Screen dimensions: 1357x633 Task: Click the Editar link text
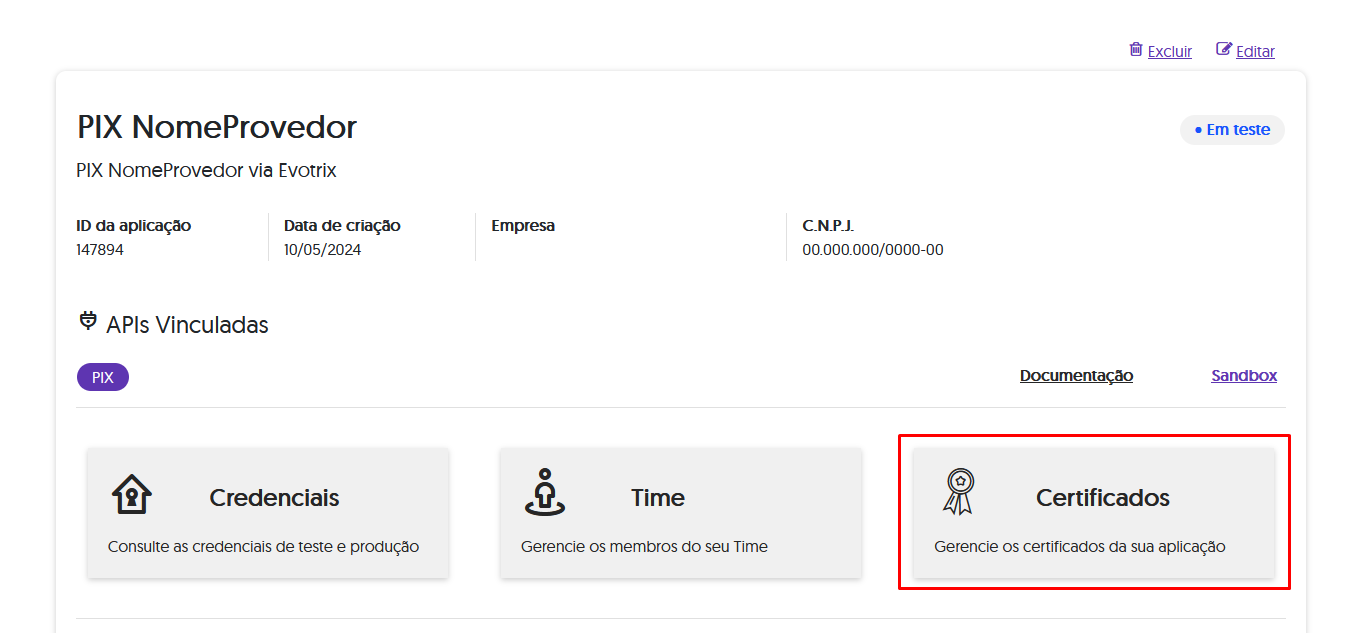pyautogui.click(x=1255, y=52)
